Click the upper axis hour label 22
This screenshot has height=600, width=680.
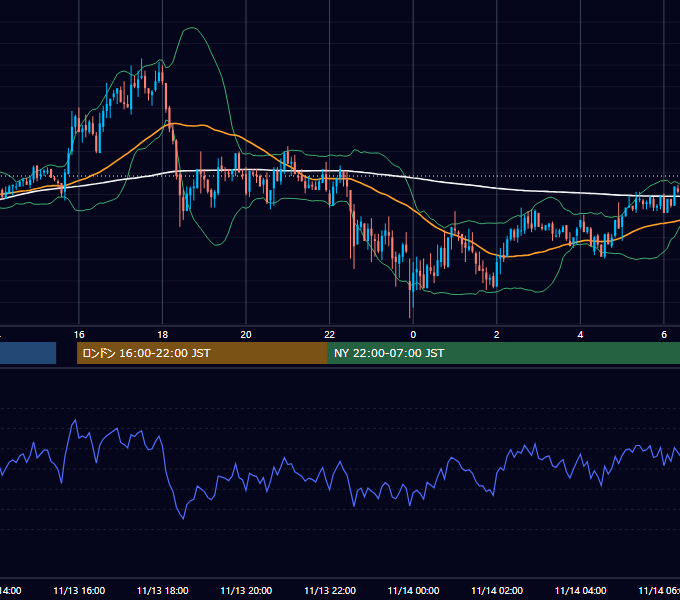(330, 335)
